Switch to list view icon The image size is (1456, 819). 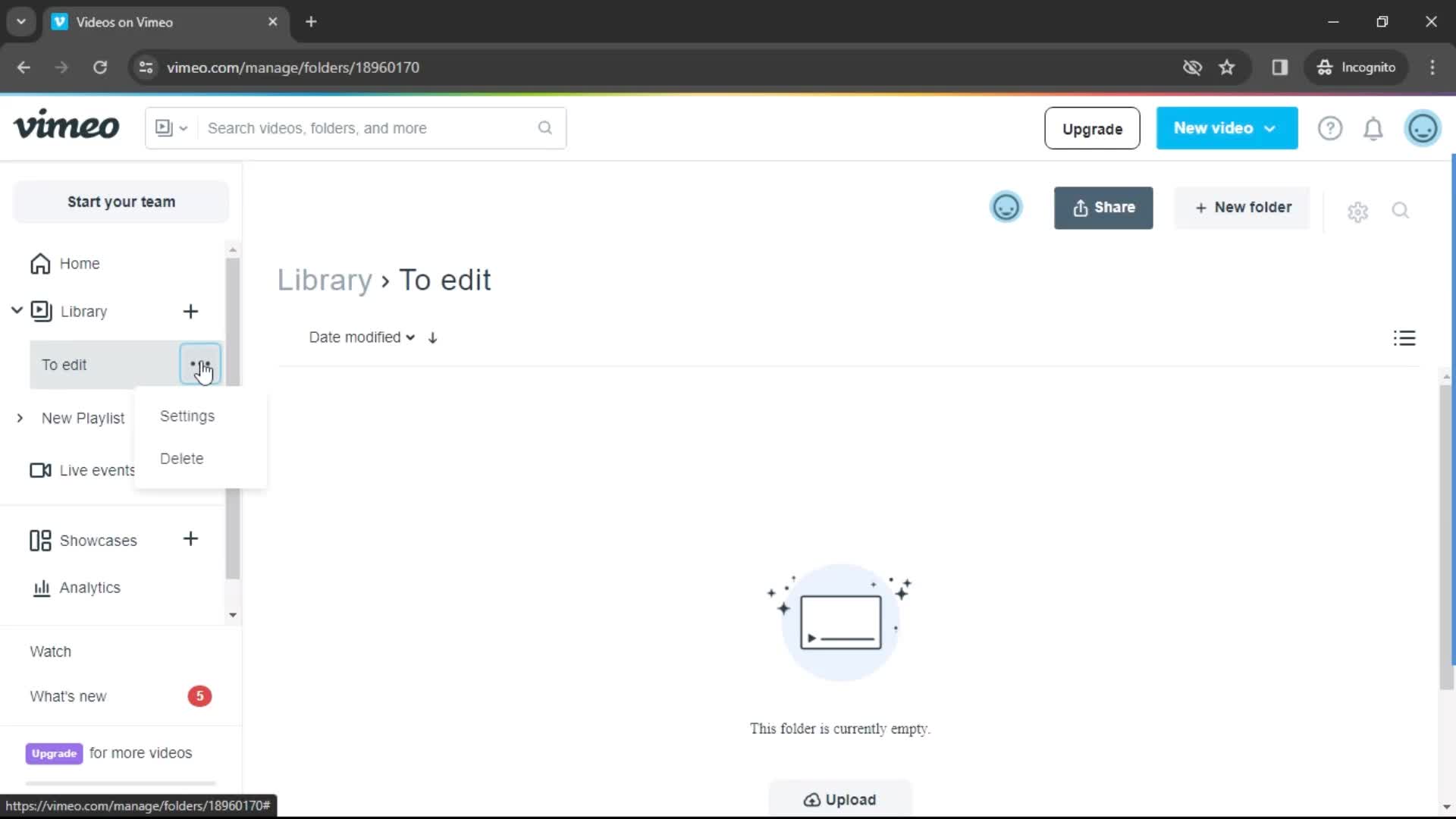coord(1404,338)
